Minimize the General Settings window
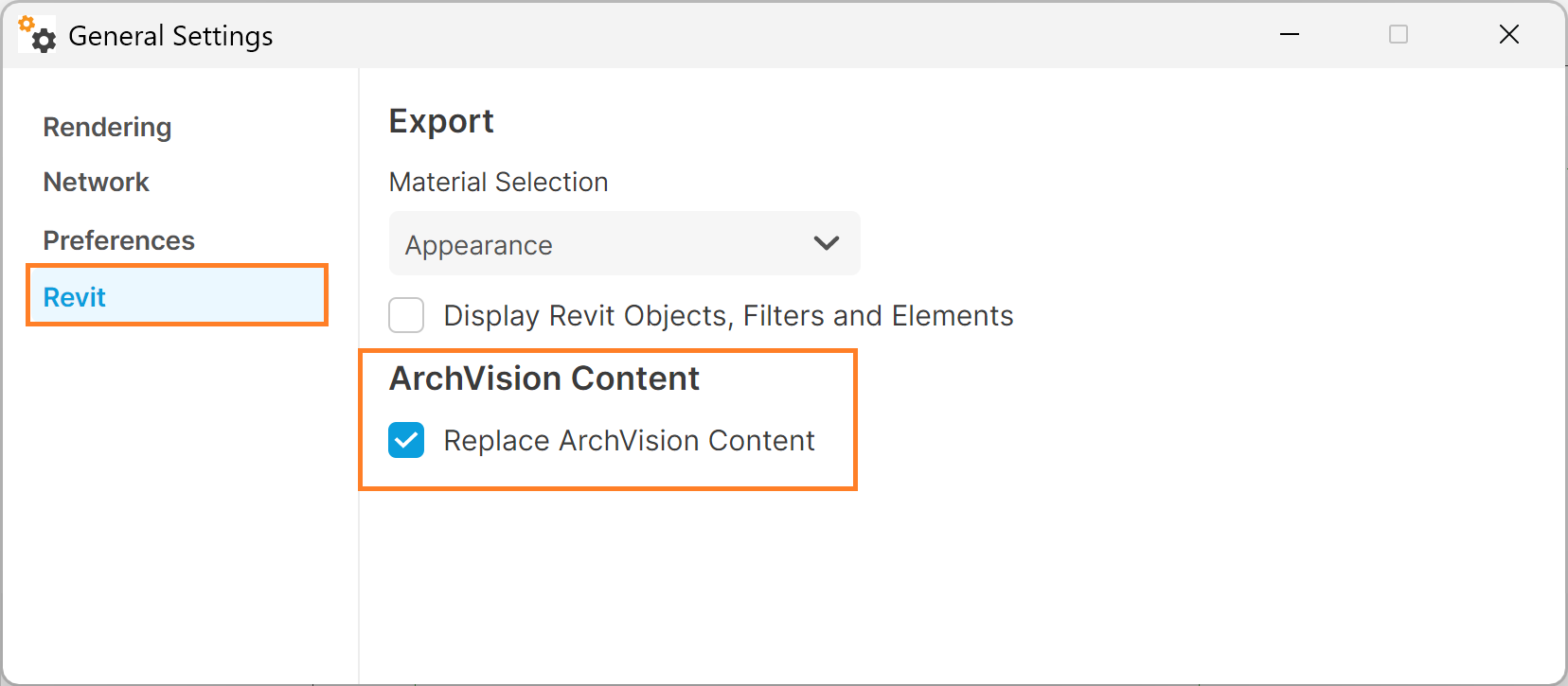1568x686 pixels. point(1290,35)
